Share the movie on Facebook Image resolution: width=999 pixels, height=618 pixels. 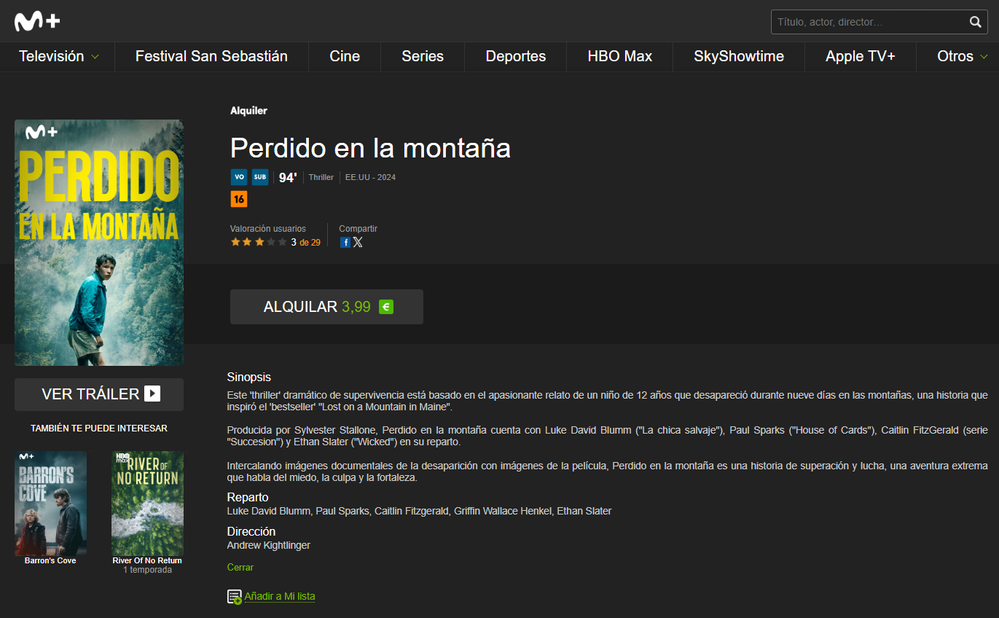click(x=346, y=241)
